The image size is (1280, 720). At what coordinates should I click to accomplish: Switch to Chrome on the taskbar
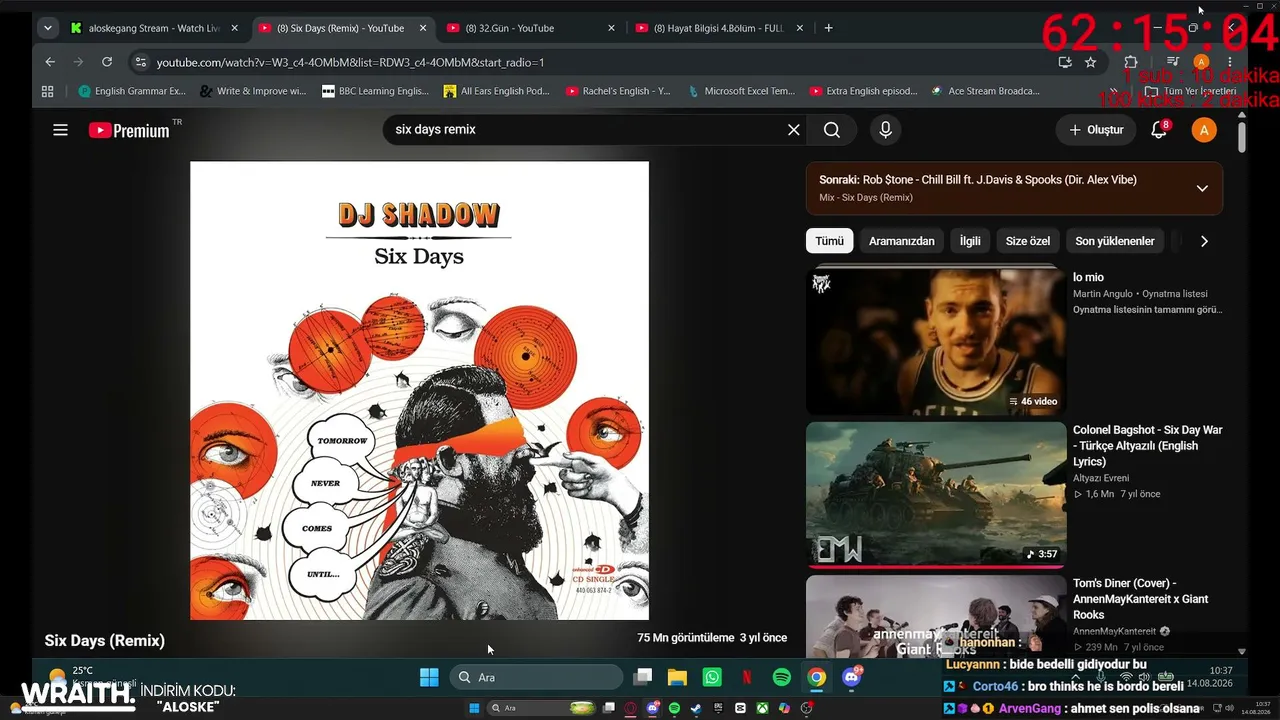817,678
